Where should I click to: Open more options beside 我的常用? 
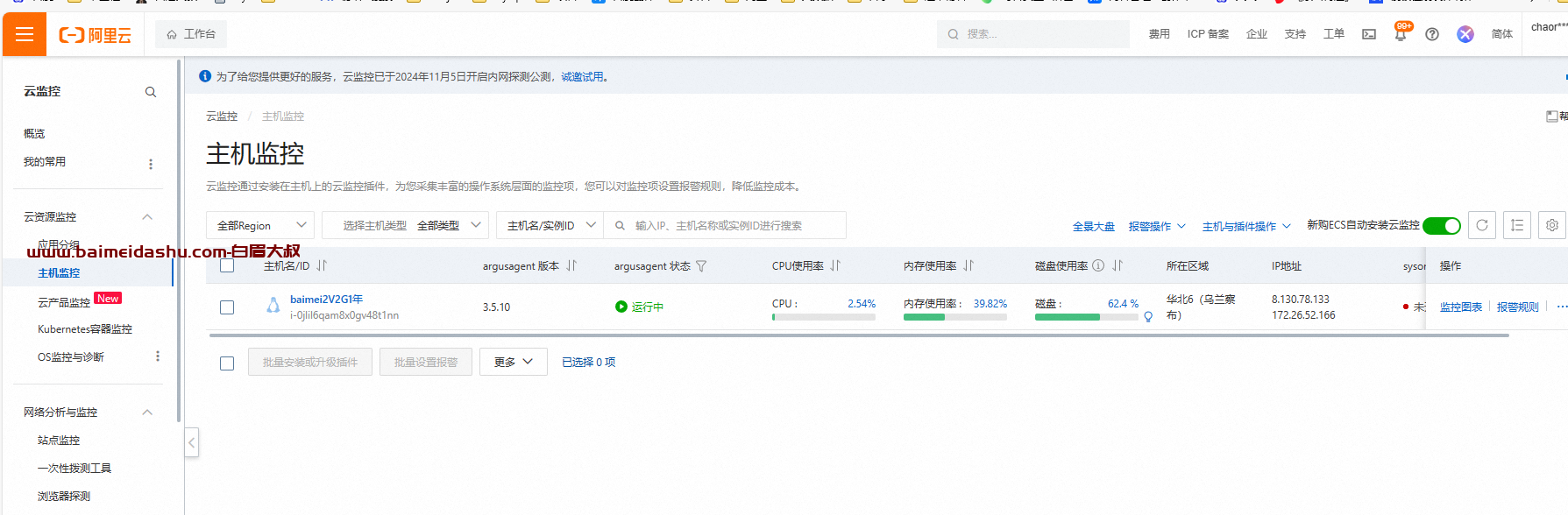(x=151, y=164)
